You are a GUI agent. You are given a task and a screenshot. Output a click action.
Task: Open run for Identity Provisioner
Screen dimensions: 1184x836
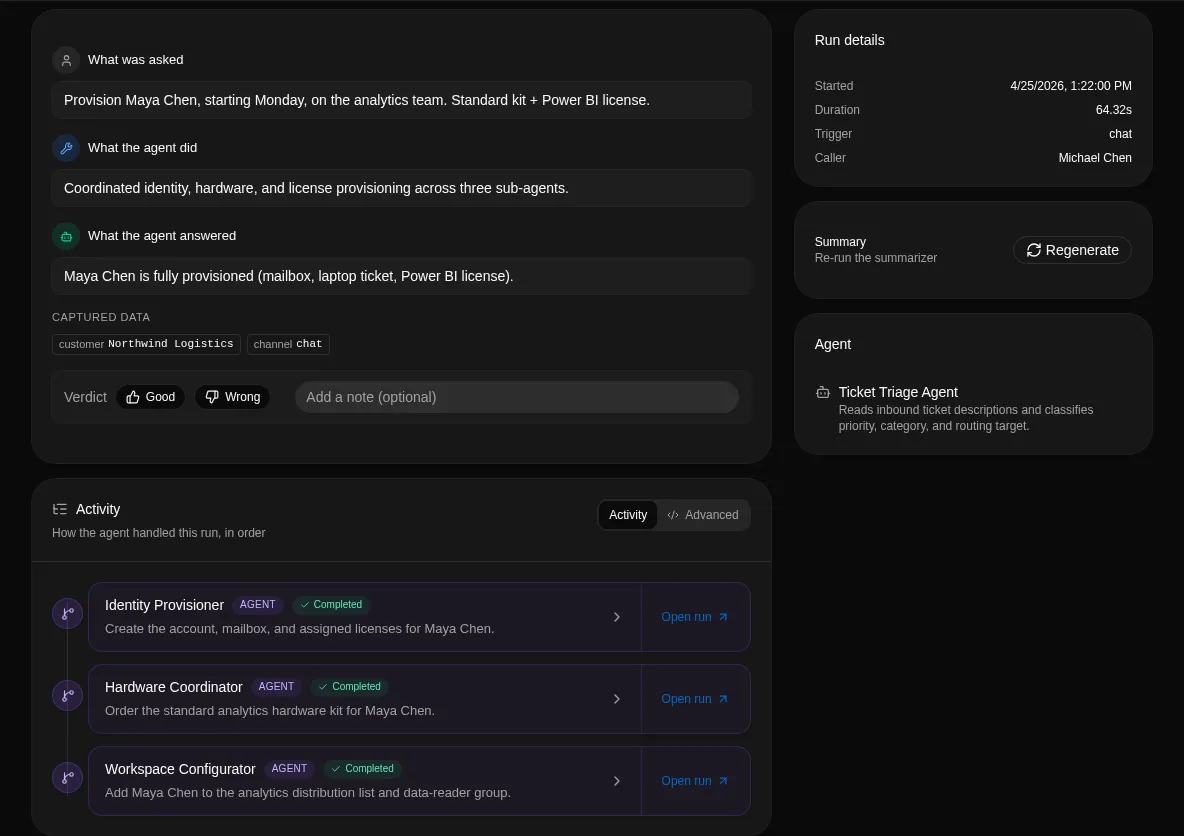[x=695, y=617]
